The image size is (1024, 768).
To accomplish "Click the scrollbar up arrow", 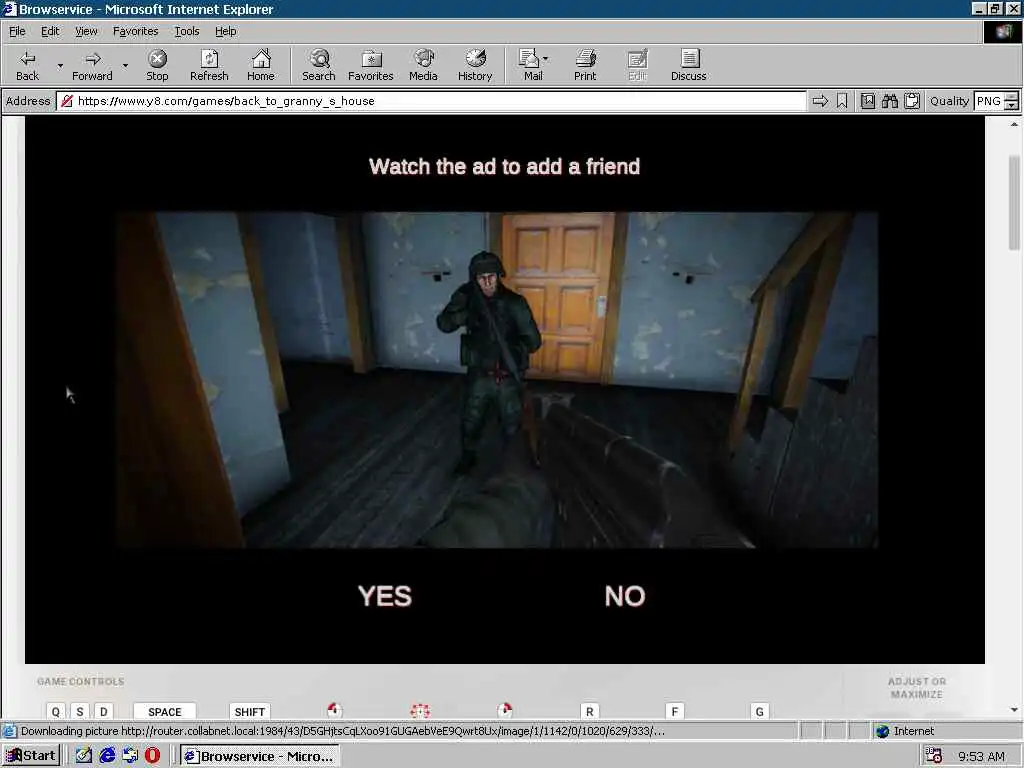I will (x=1014, y=123).
